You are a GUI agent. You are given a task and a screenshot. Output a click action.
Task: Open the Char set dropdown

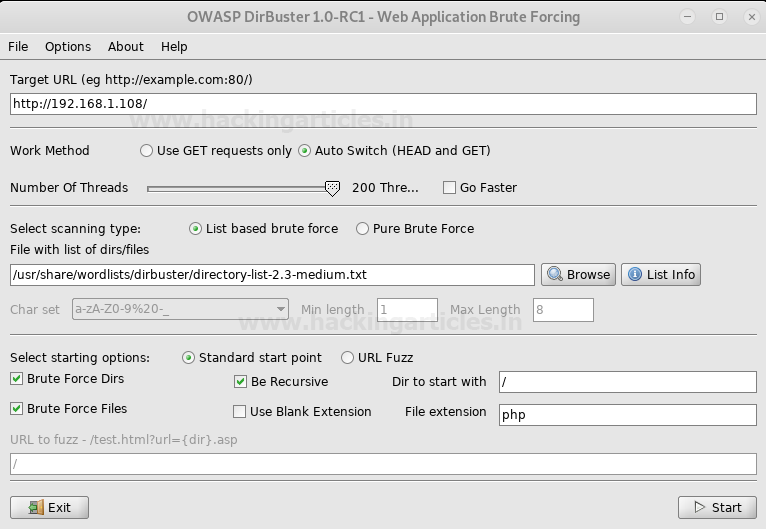point(180,309)
